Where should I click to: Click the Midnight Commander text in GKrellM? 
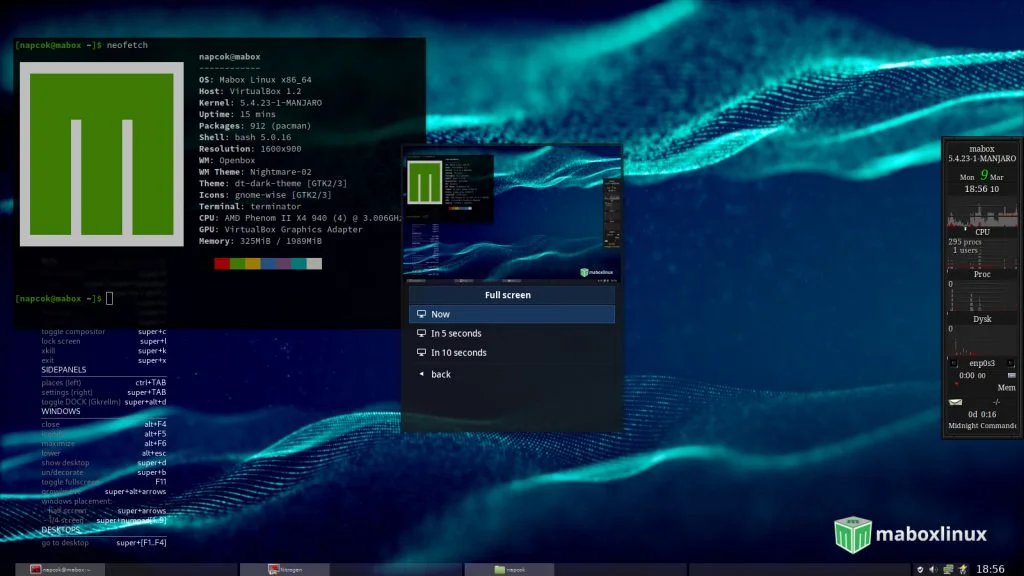point(982,426)
